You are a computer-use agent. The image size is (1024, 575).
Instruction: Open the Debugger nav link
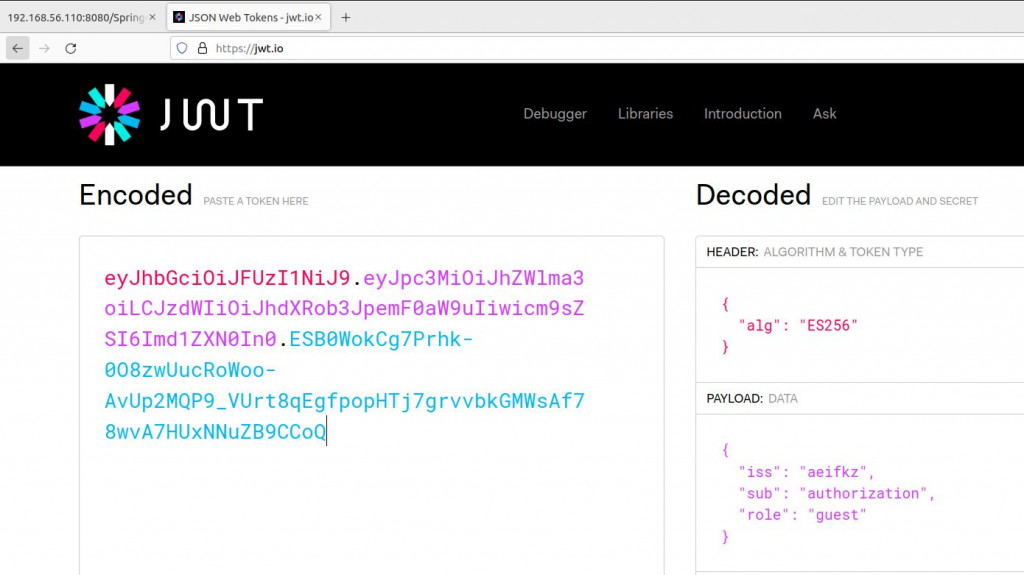point(555,114)
